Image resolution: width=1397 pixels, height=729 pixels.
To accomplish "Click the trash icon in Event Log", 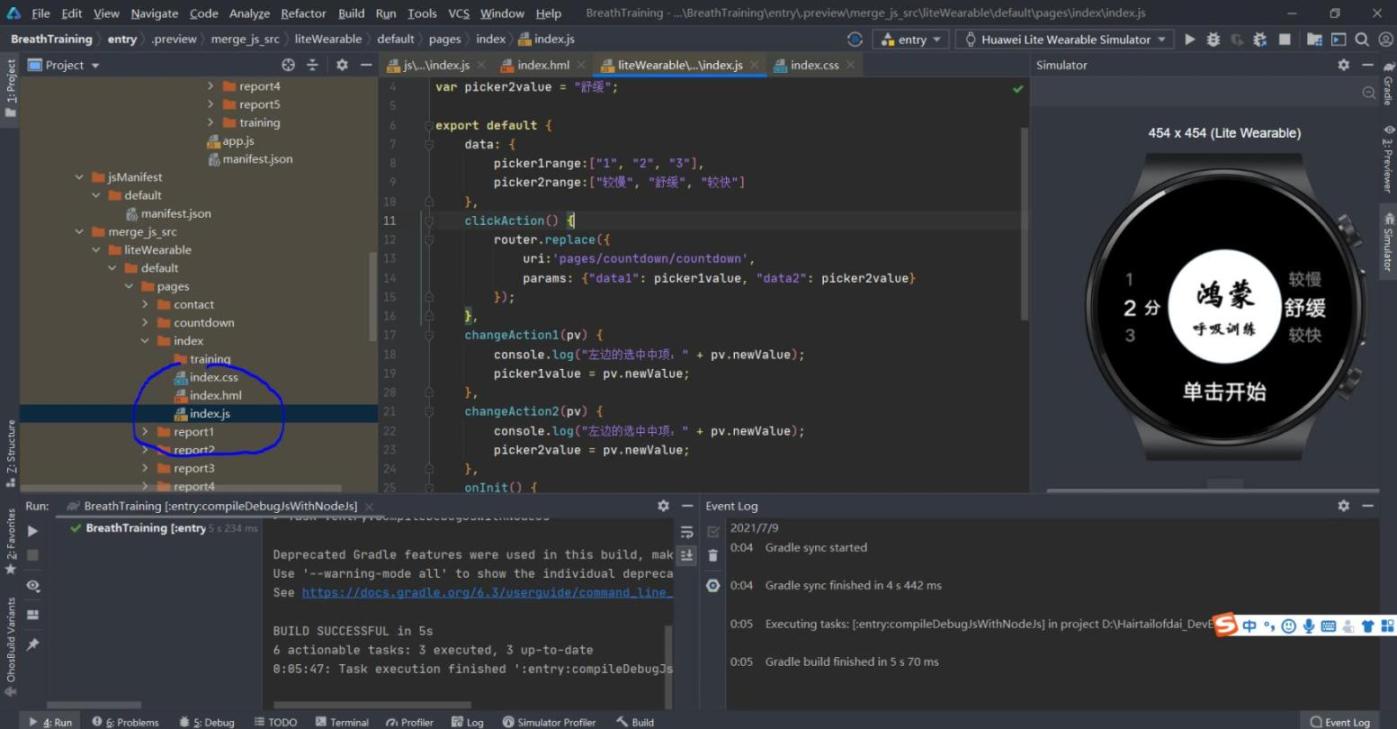I will pos(713,556).
